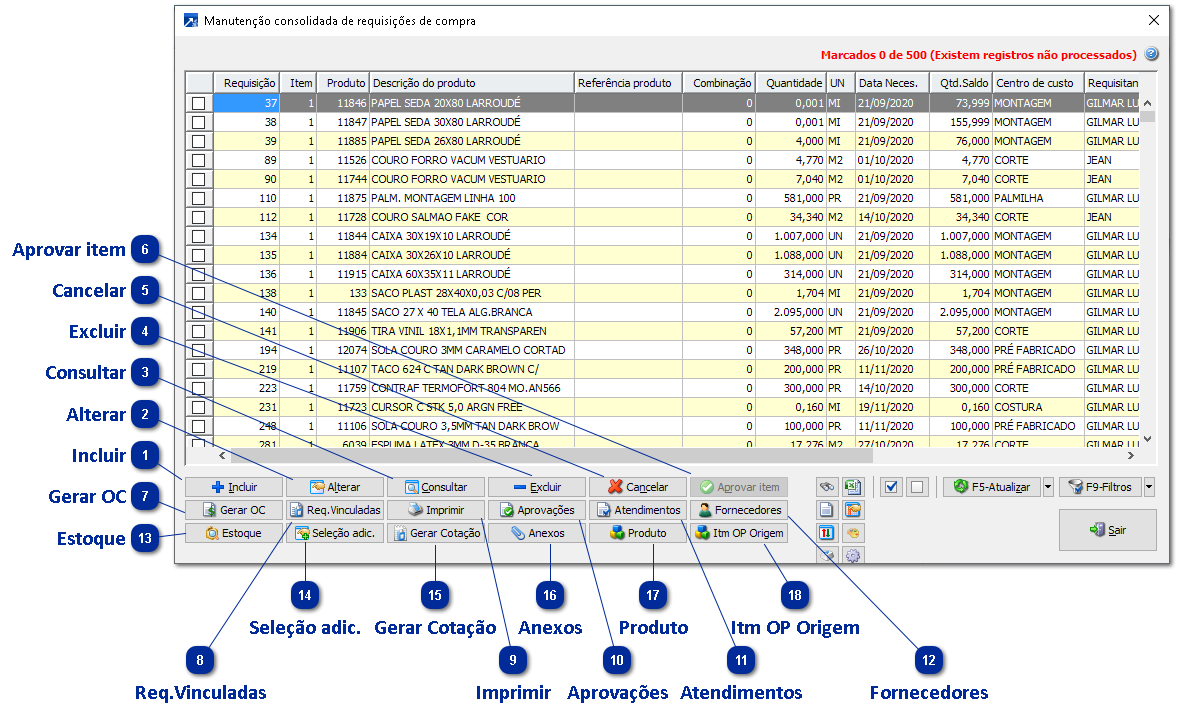This screenshot has width=1193, height=721.
Task: Click the red-green sort arrows icon
Action: [x=827, y=533]
